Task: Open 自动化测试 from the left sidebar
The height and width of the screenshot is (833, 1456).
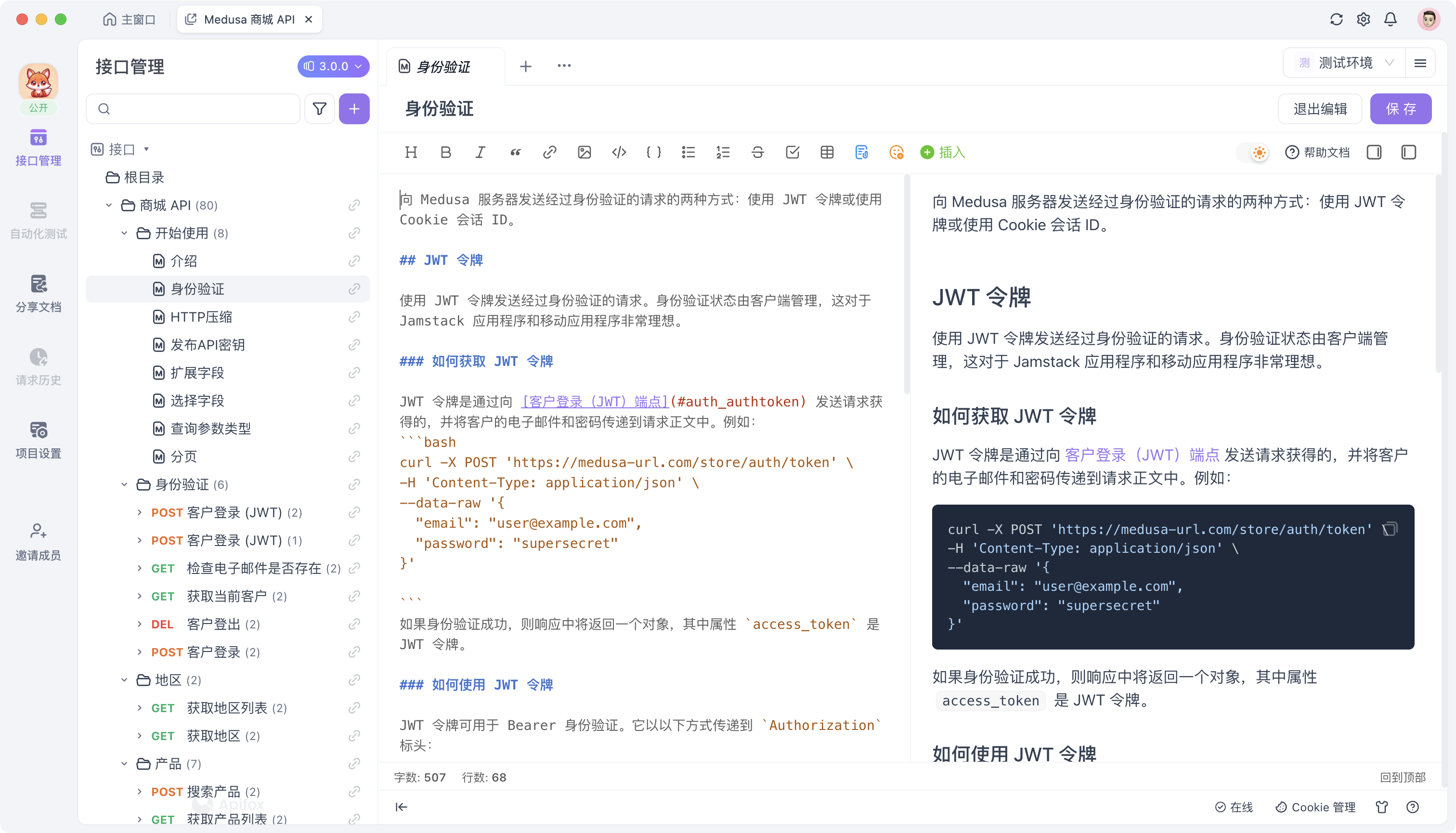Action: 38,221
